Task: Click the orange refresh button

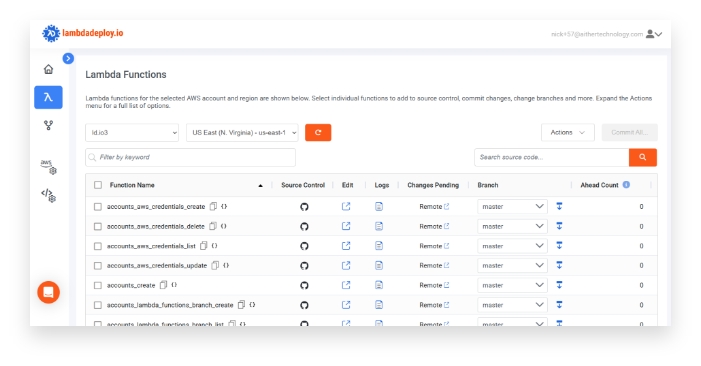Action: click(318, 133)
